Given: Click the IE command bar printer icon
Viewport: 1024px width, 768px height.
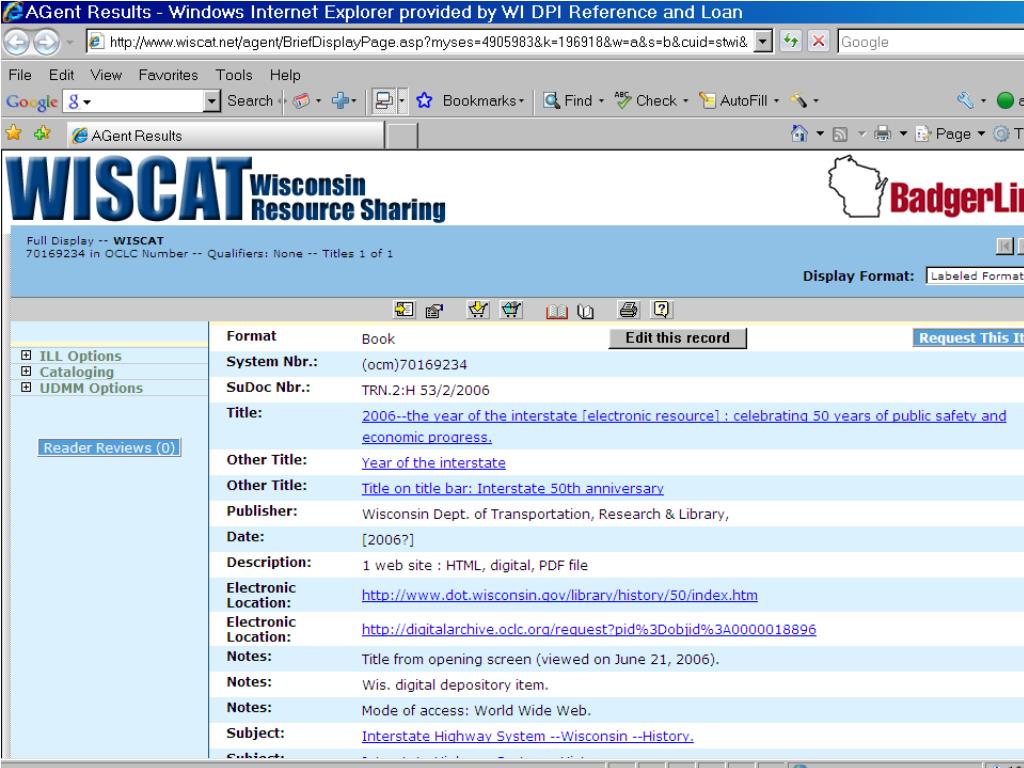Looking at the screenshot, I should point(882,134).
